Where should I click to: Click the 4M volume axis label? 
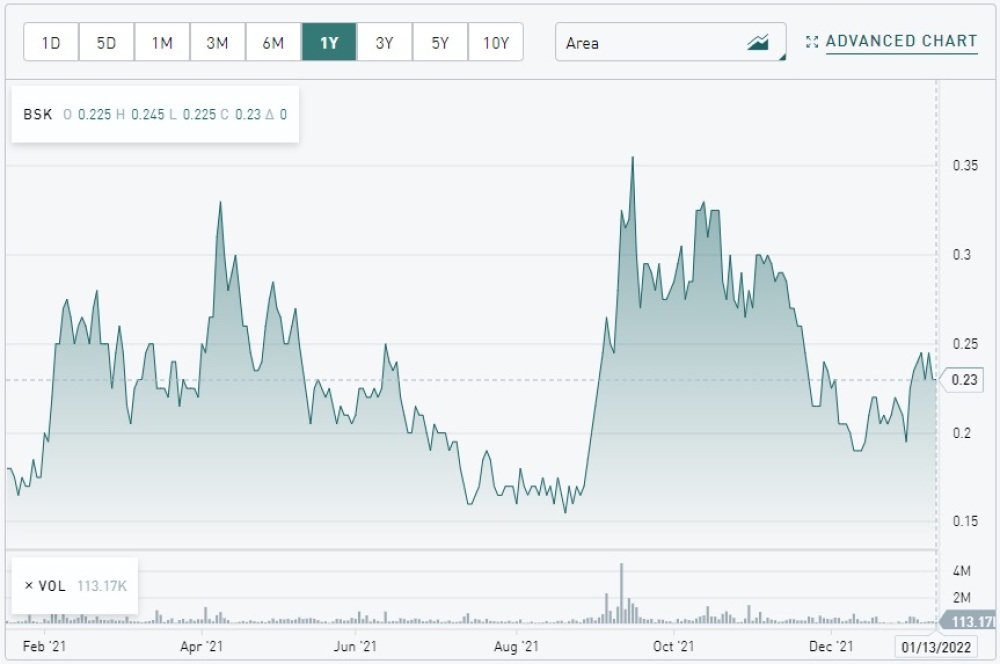[962, 571]
